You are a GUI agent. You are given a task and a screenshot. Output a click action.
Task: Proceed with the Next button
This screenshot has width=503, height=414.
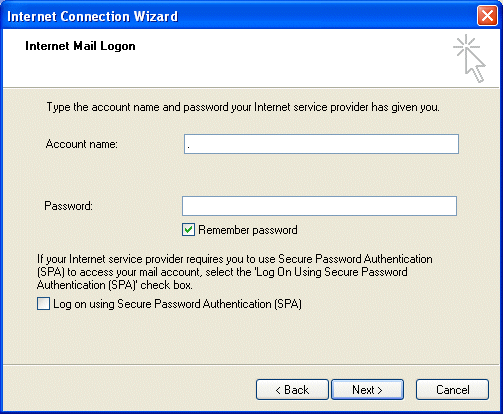tap(367, 390)
